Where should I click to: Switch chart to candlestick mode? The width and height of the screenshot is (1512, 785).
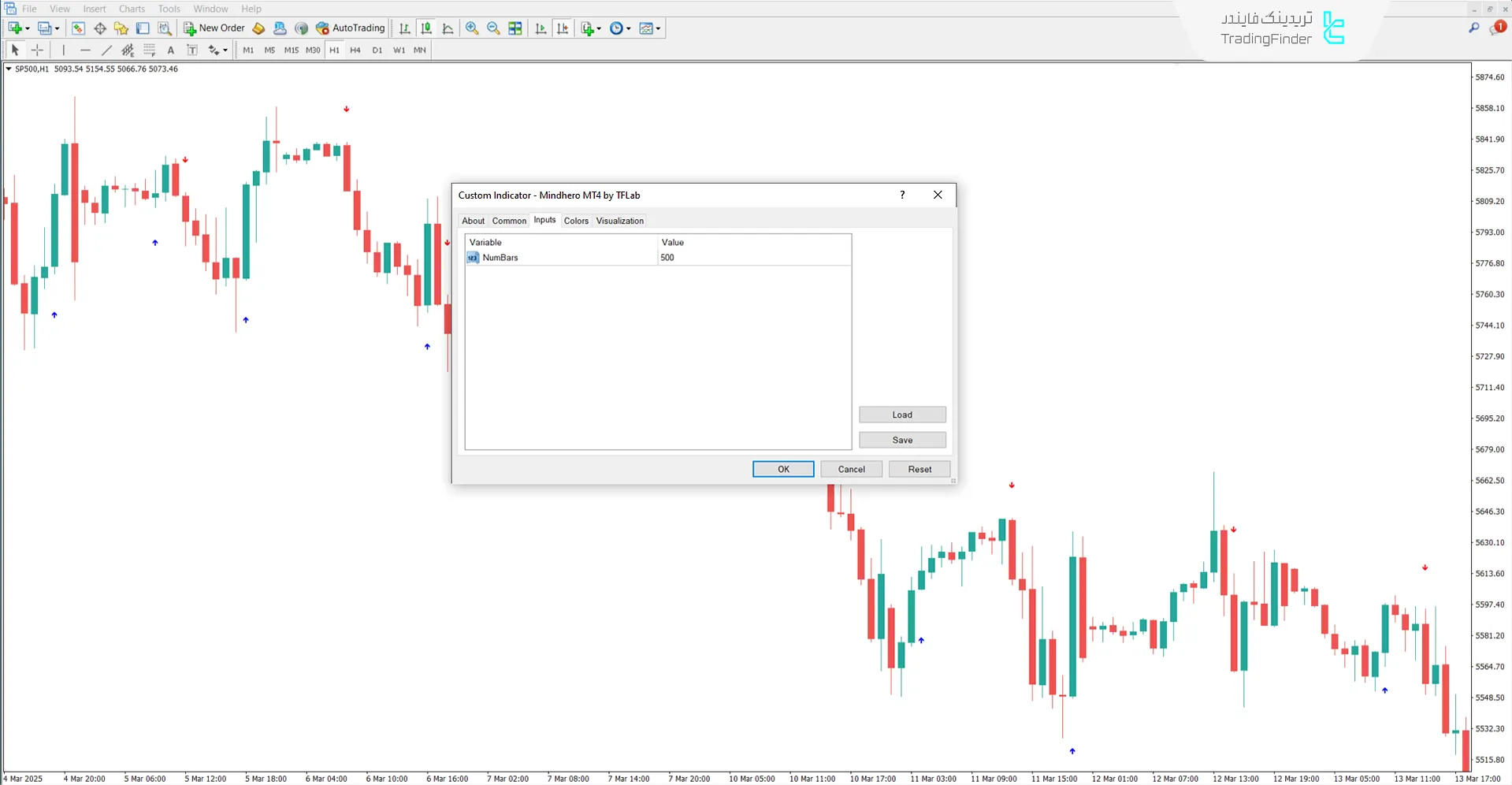[426, 28]
